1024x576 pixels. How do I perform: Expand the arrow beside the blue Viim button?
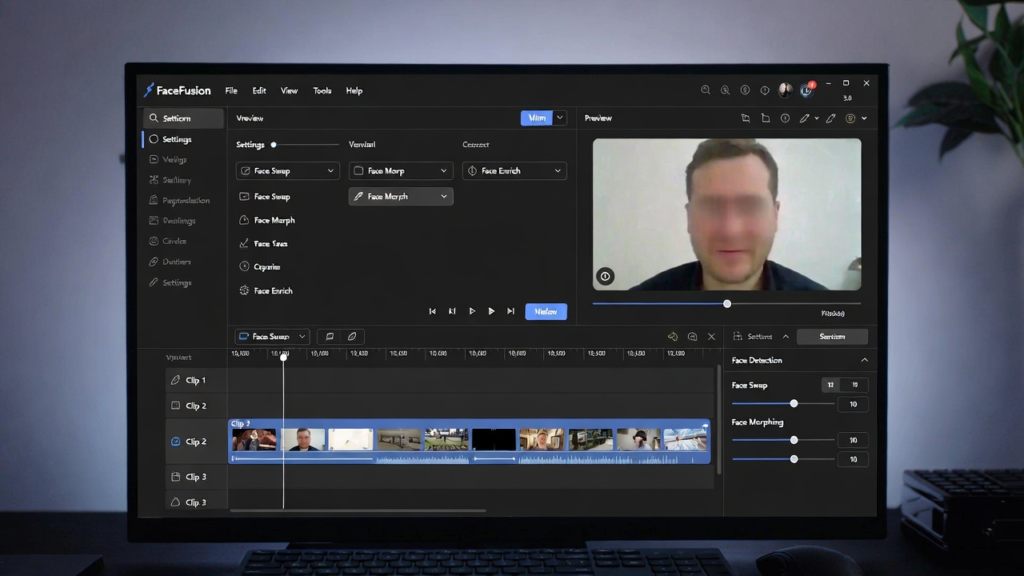coord(560,118)
